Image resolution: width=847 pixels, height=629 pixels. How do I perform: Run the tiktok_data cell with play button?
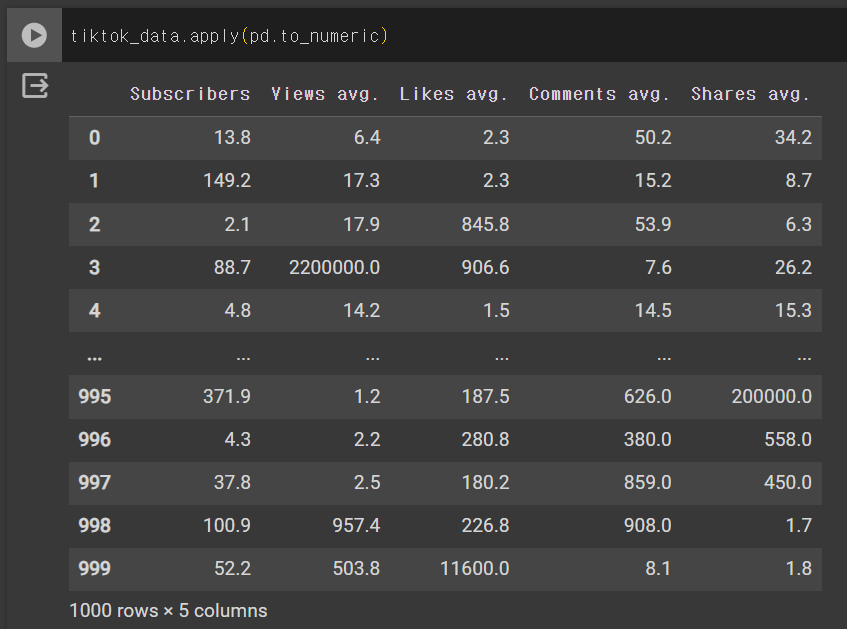pos(34,35)
